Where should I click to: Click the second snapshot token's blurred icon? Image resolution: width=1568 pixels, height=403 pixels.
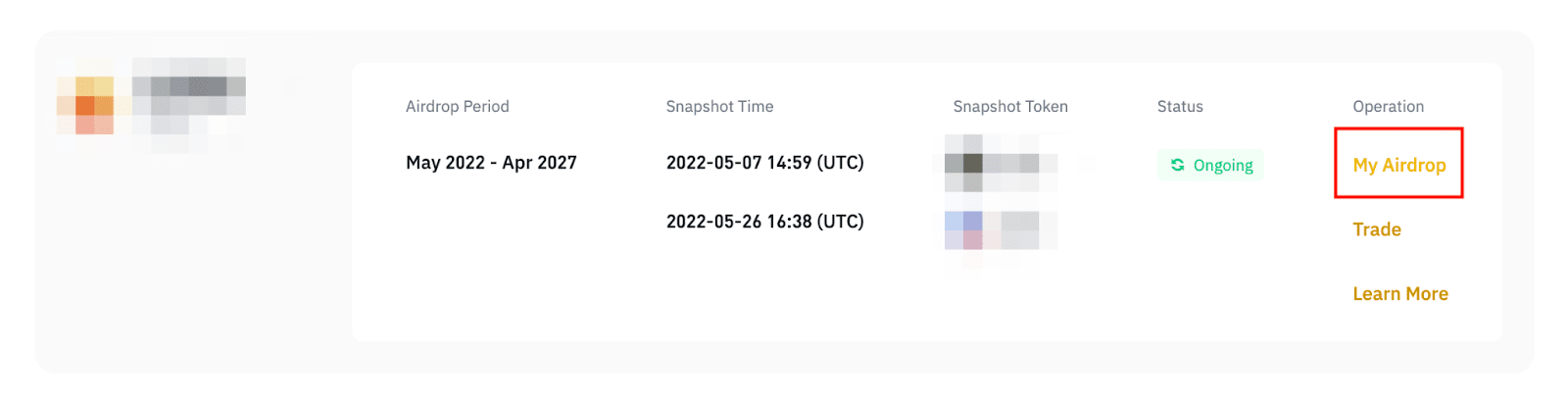(965, 230)
